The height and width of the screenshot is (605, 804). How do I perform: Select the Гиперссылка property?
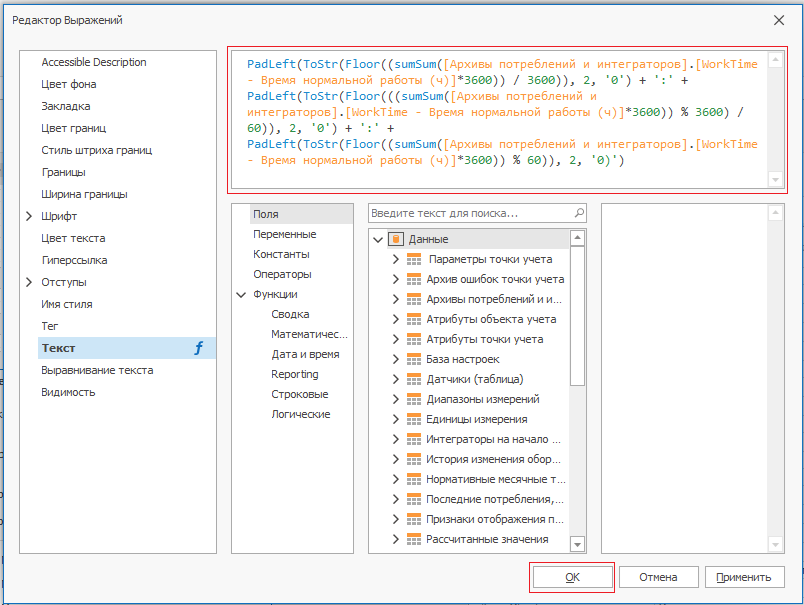click(74, 260)
